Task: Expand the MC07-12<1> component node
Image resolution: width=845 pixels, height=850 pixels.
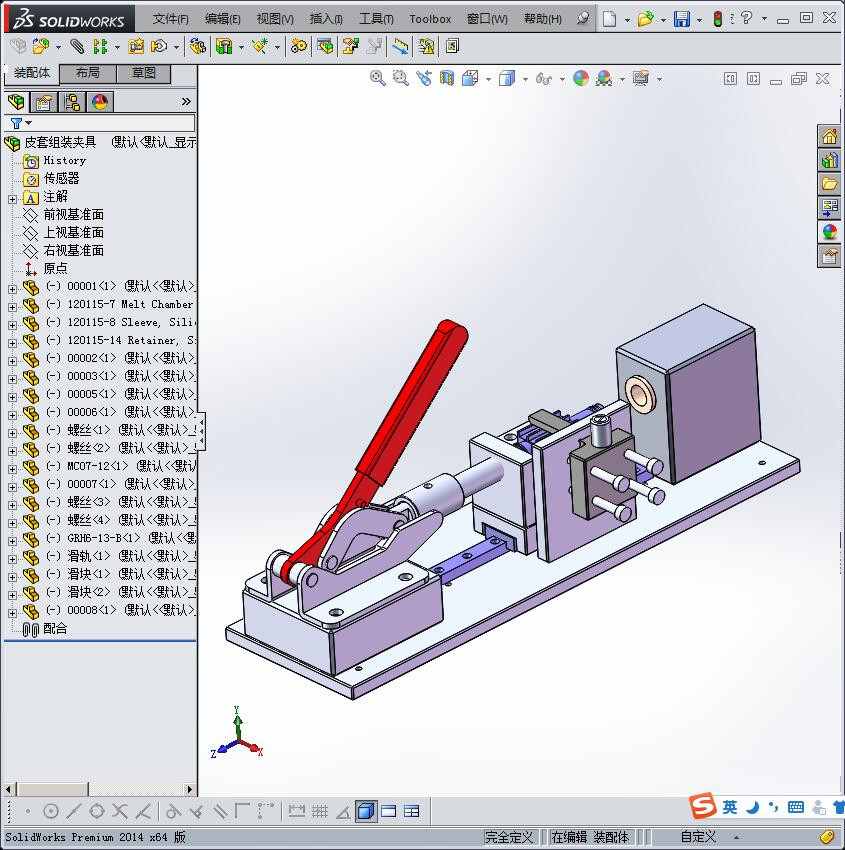Action: [x=12, y=469]
